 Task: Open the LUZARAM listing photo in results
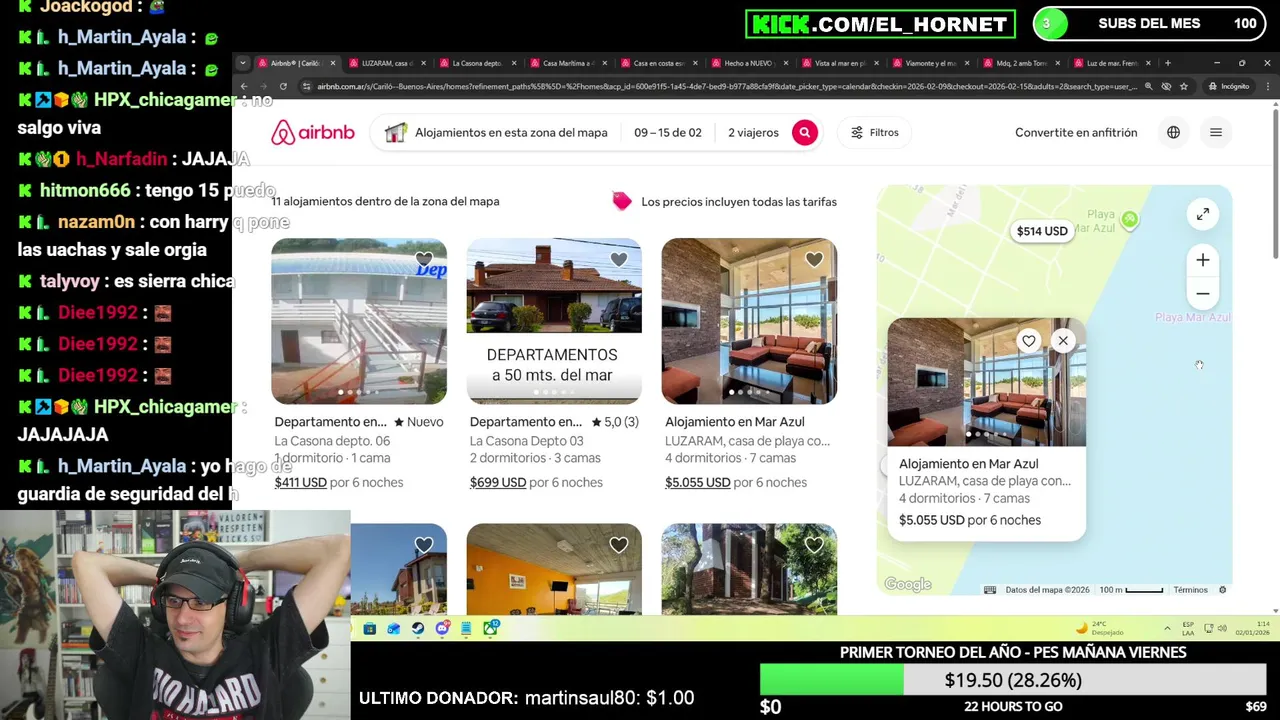click(x=749, y=321)
